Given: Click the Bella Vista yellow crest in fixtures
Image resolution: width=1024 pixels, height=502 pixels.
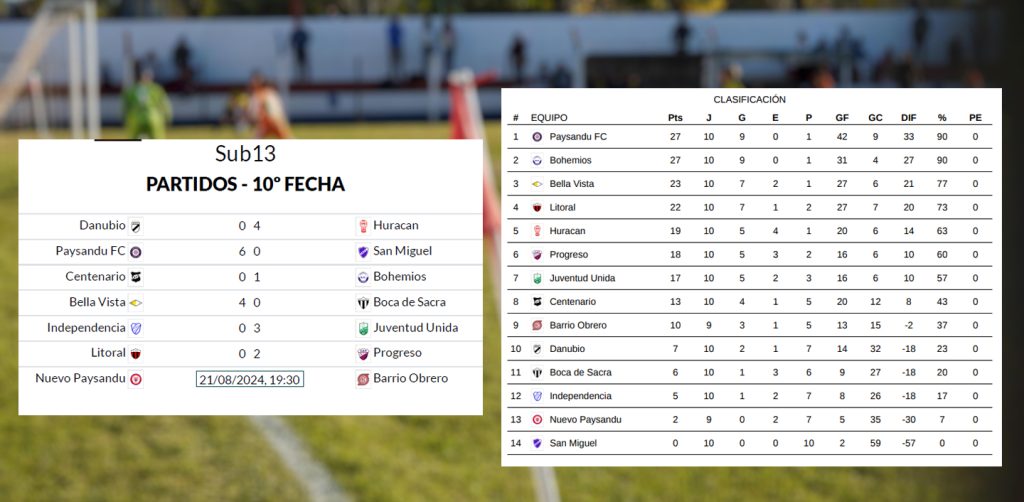Looking at the screenshot, I should pos(135,303).
